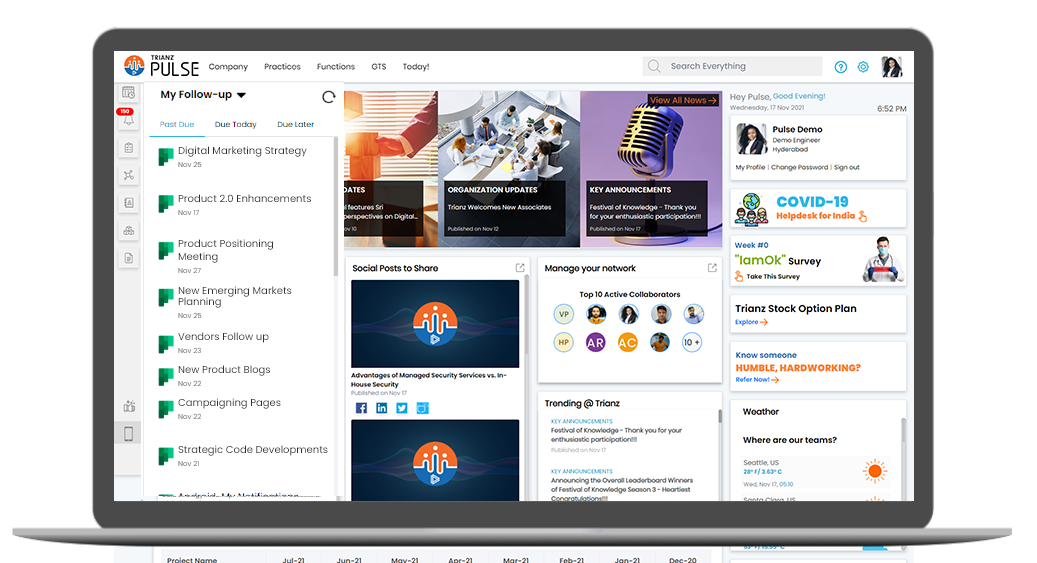Select the VP collaborator avatar

(563, 314)
